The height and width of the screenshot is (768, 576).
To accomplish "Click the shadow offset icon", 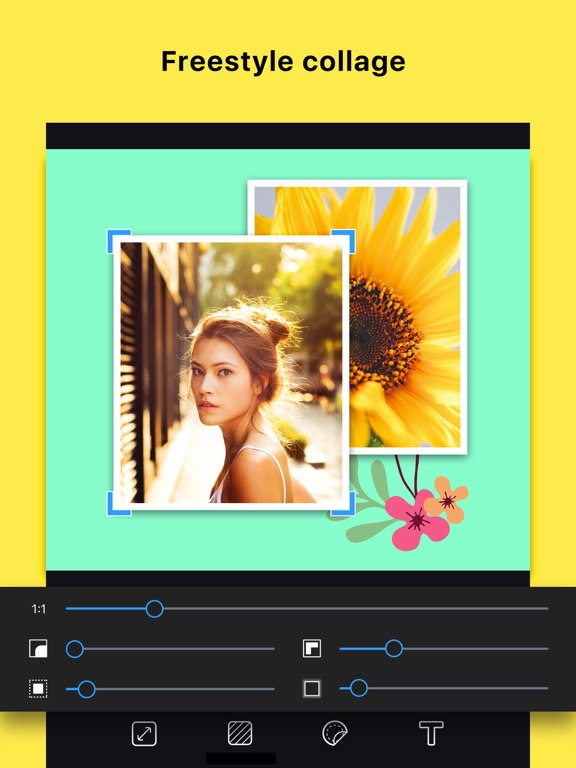I will click(x=312, y=648).
